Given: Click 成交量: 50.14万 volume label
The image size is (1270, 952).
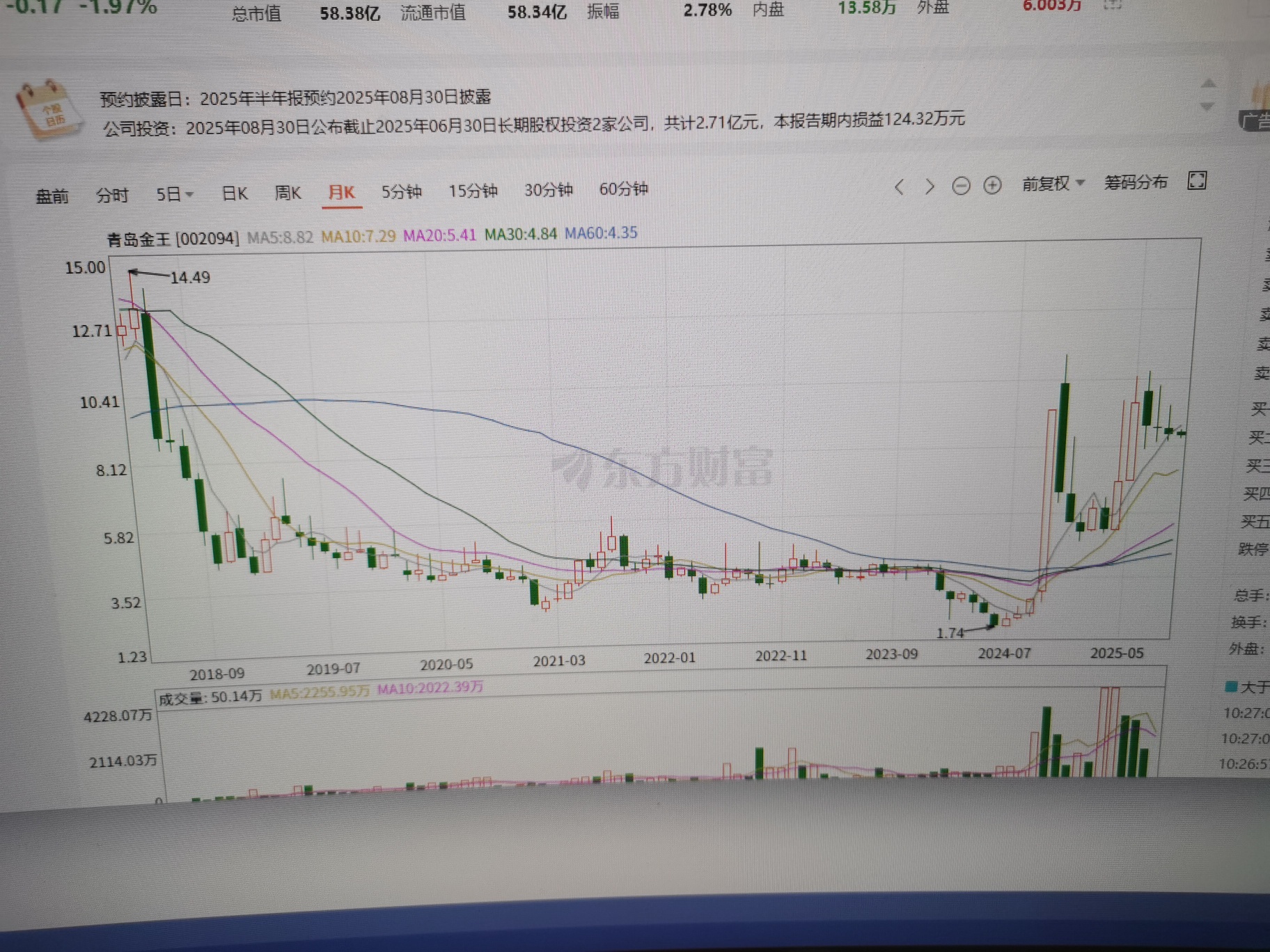Looking at the screenshot, I should pyautogui.click(x=210, y=697).
